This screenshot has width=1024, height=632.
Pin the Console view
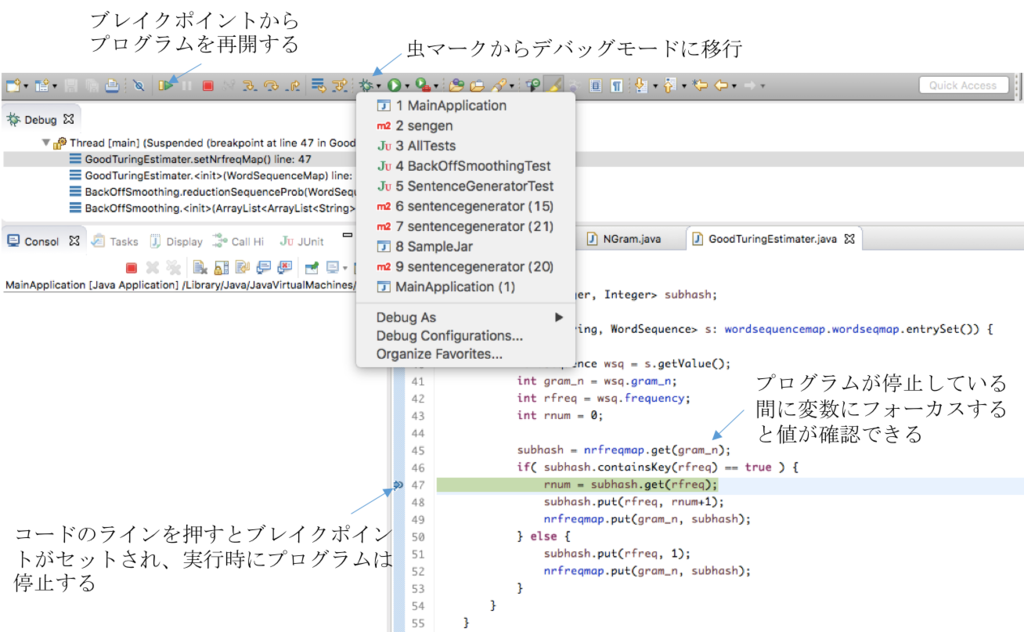click(312, 268)
